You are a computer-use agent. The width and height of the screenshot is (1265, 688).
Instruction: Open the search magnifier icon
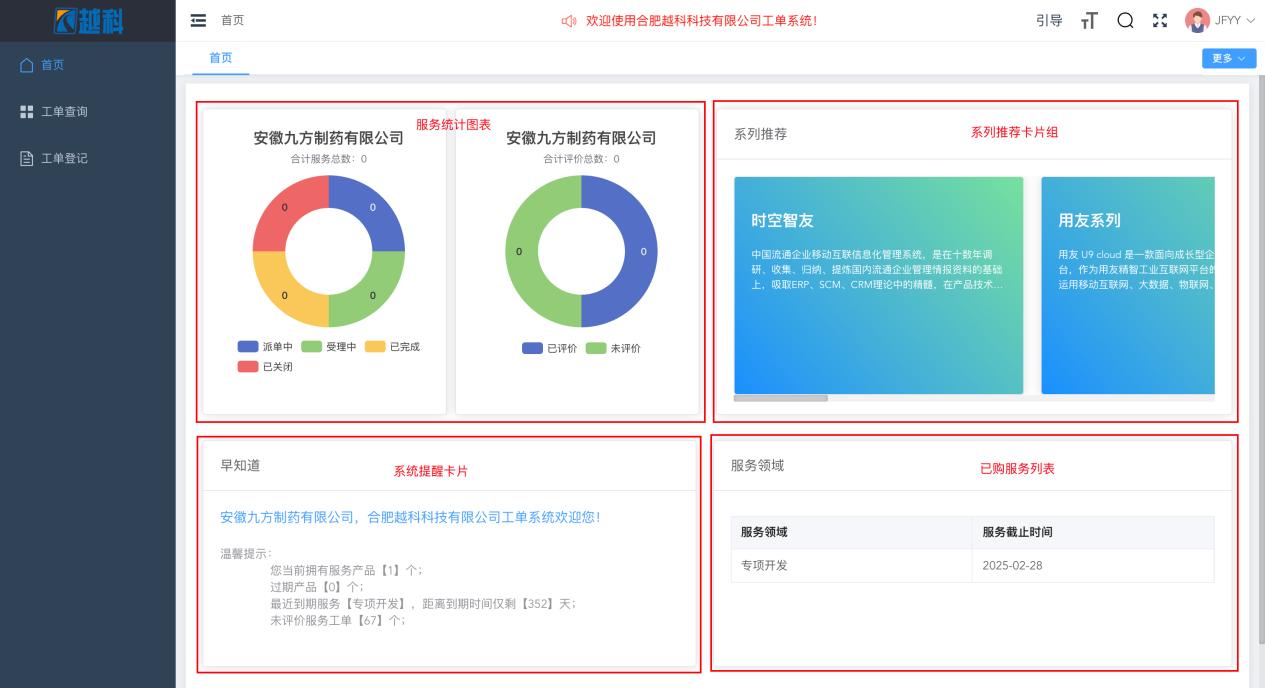1125,20
